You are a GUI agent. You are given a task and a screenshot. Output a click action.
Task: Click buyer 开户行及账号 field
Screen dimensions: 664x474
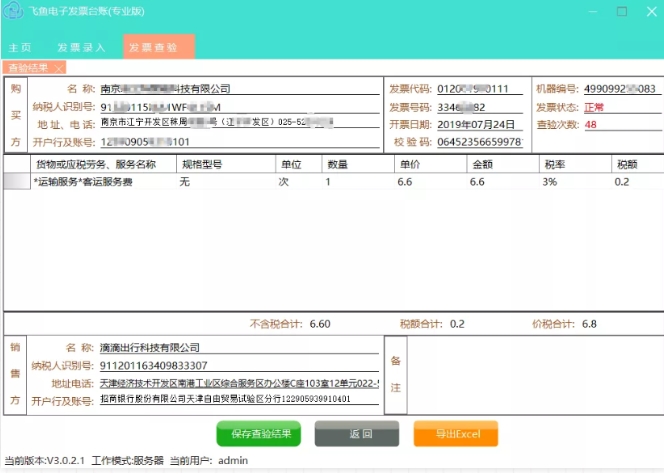(x=240, y=142)
